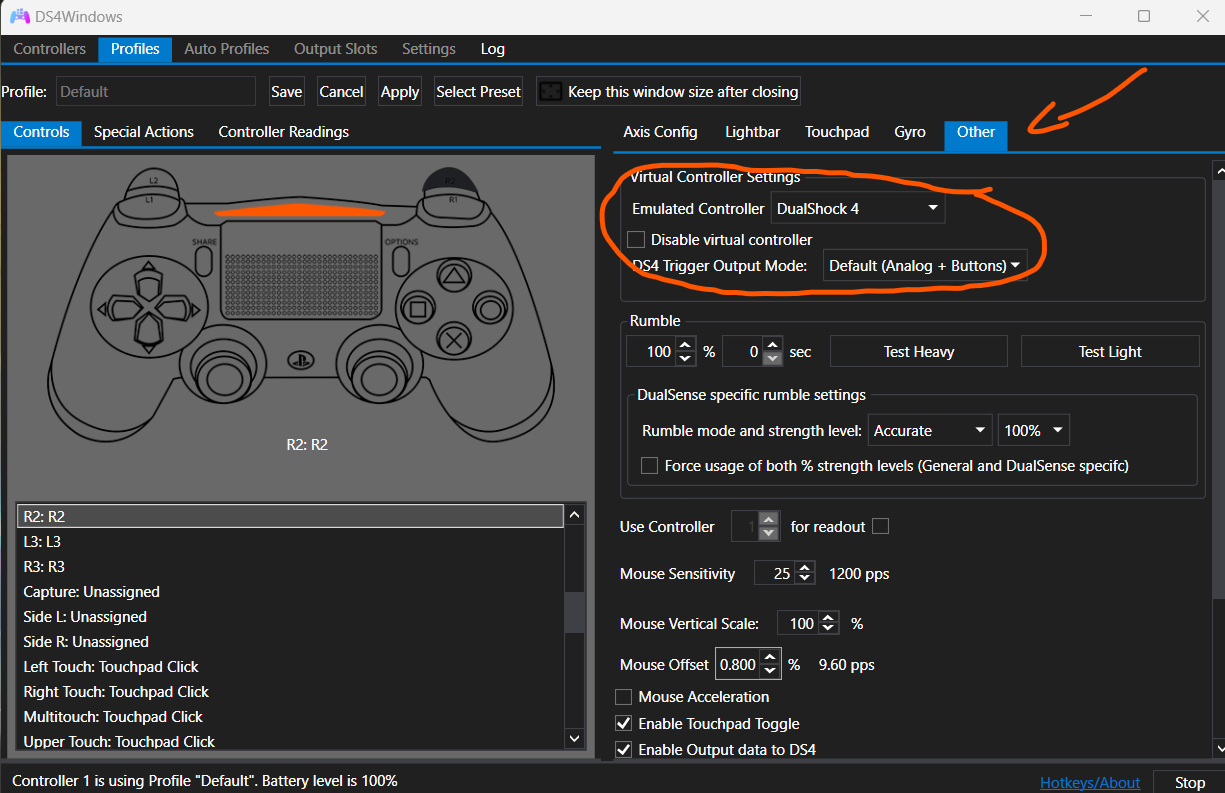Click the Cross button on controller diagram
The height and width of the screenshot is (793, 1225).
pyautogui.click(x=452, y=339)
